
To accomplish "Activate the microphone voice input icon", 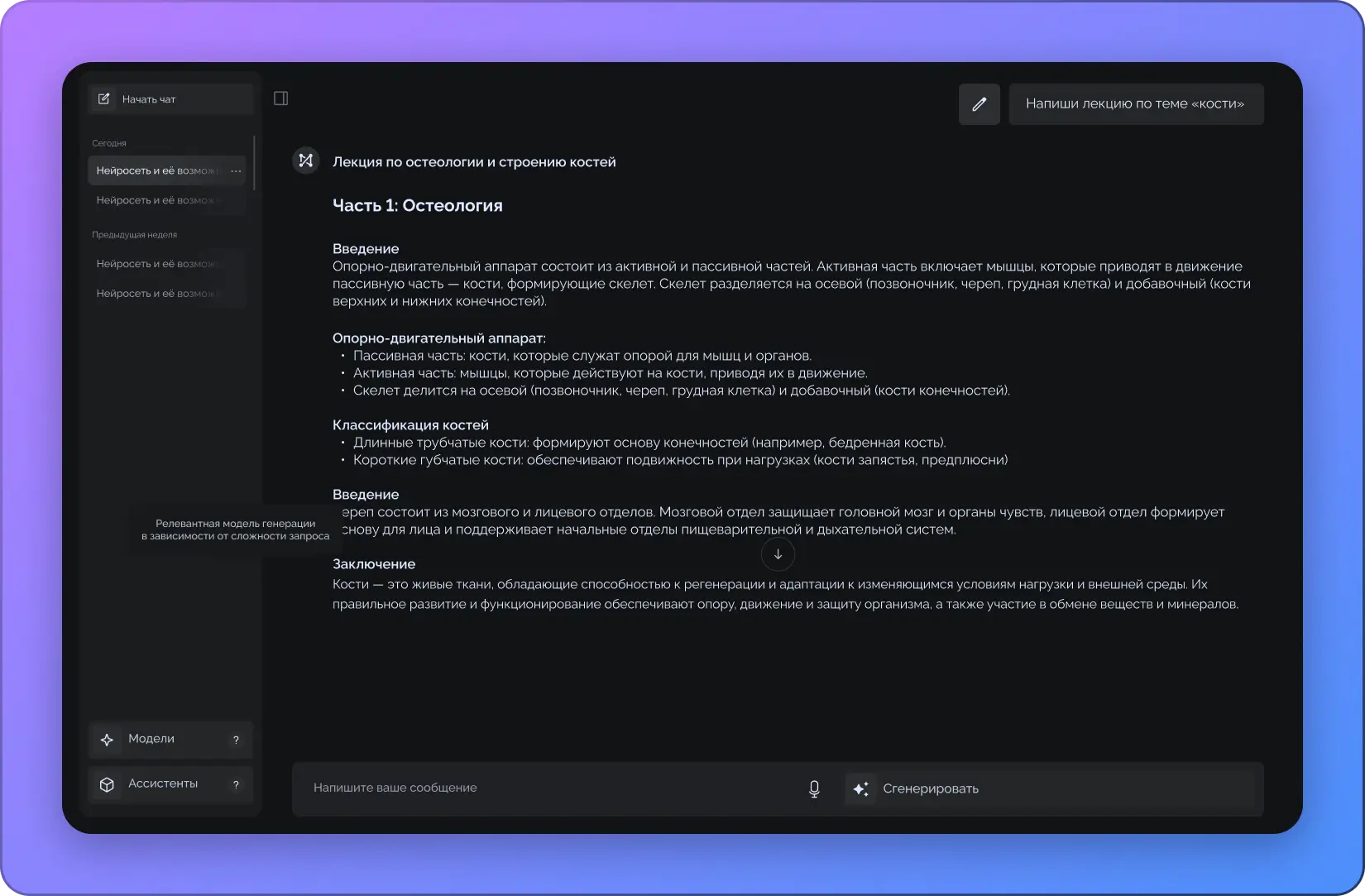I will [814, 789].
